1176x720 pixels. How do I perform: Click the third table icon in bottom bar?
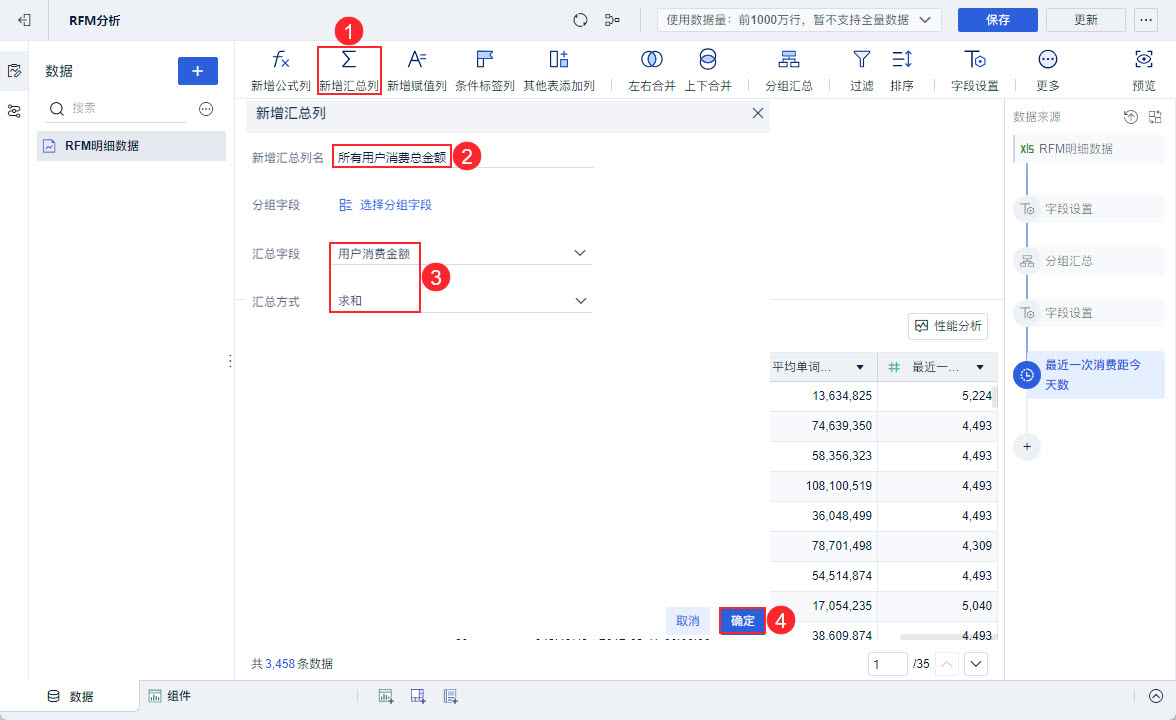[x=450, y=696]
